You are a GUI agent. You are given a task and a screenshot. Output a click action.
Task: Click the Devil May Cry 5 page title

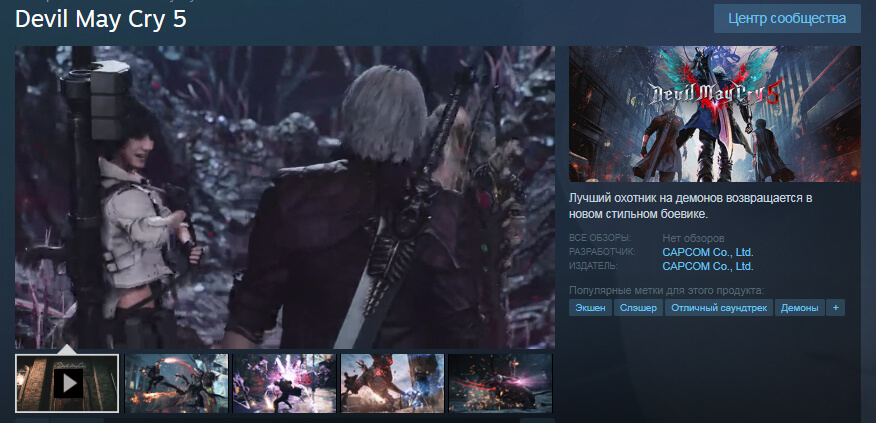click(101, 20)
